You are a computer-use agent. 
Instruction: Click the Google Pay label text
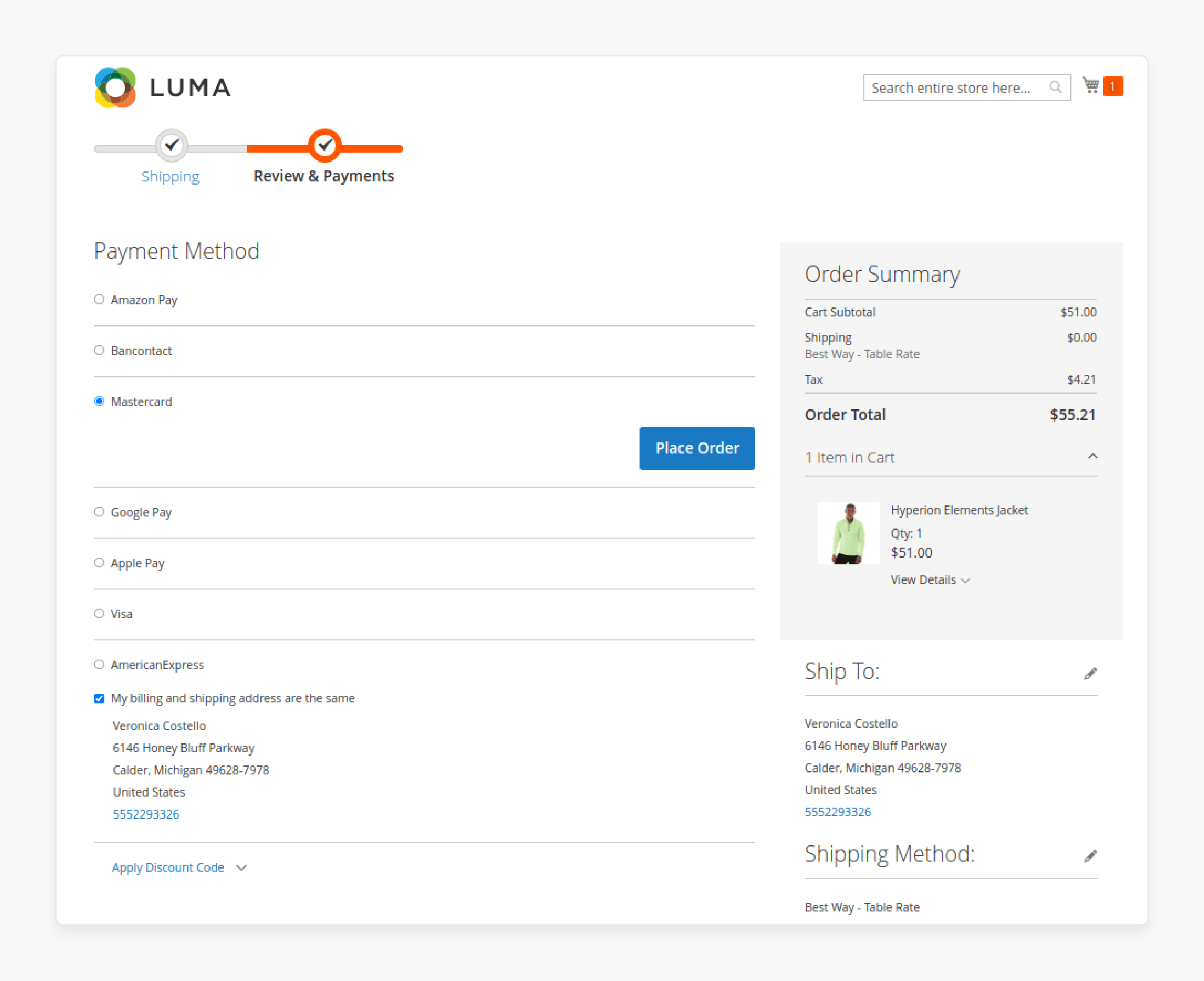[x=141, y=512]
